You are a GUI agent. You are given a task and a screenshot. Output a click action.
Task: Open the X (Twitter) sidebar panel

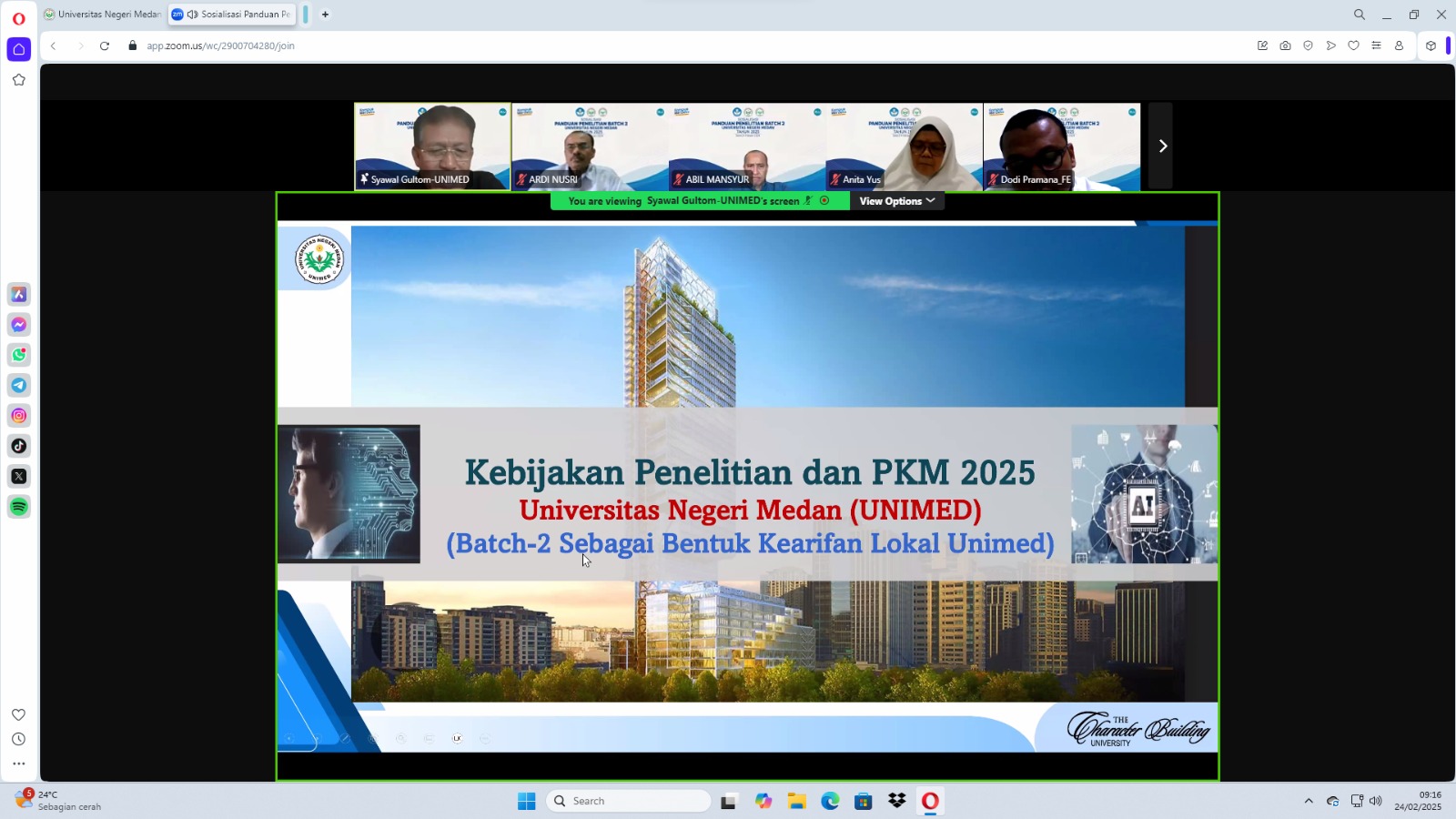coord(19,476)
